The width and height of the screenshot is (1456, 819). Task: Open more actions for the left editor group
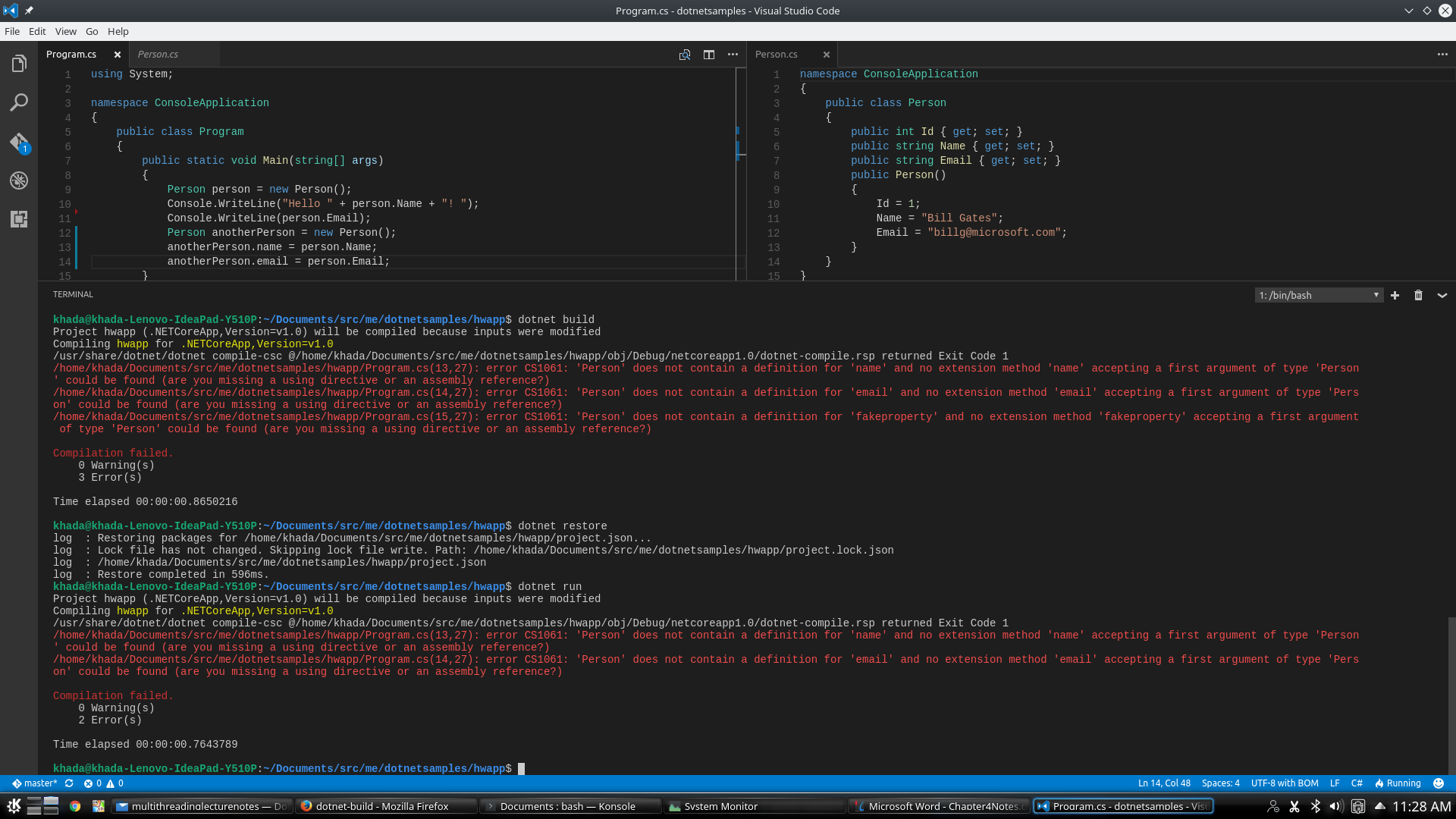point(733,55)
